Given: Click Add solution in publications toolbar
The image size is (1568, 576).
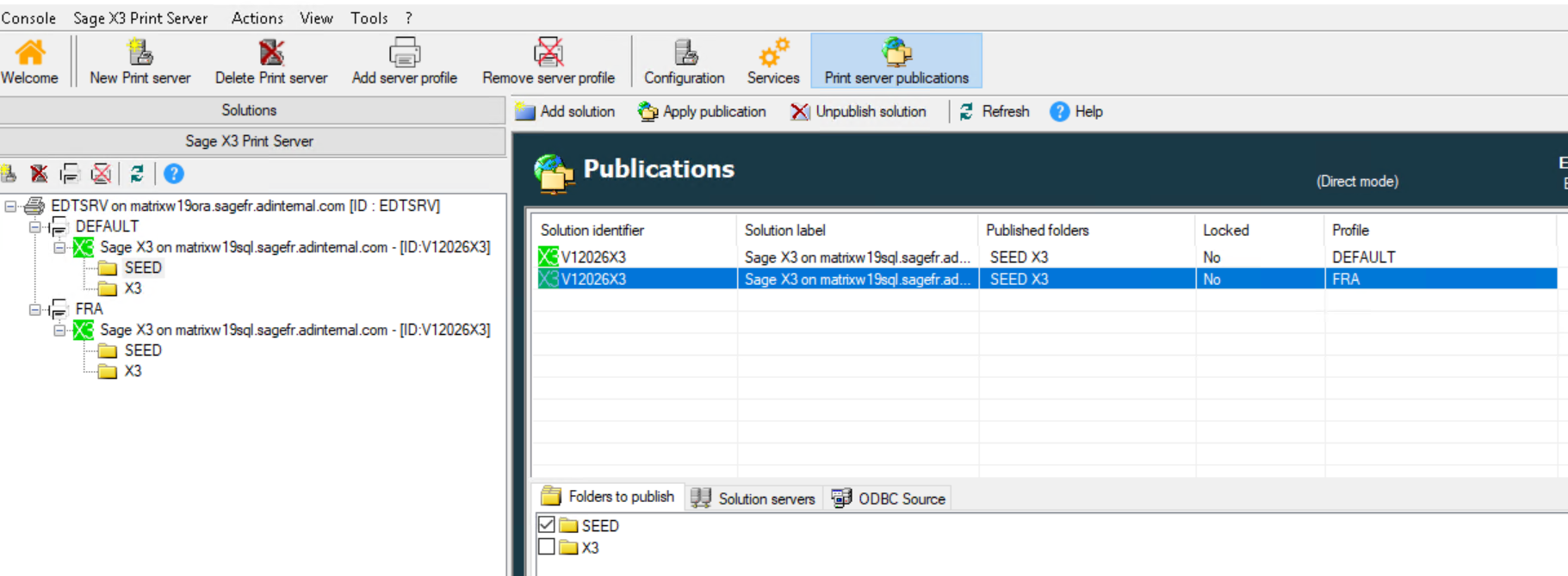Looking at the screenshot, I should click(x=565, y=112).
